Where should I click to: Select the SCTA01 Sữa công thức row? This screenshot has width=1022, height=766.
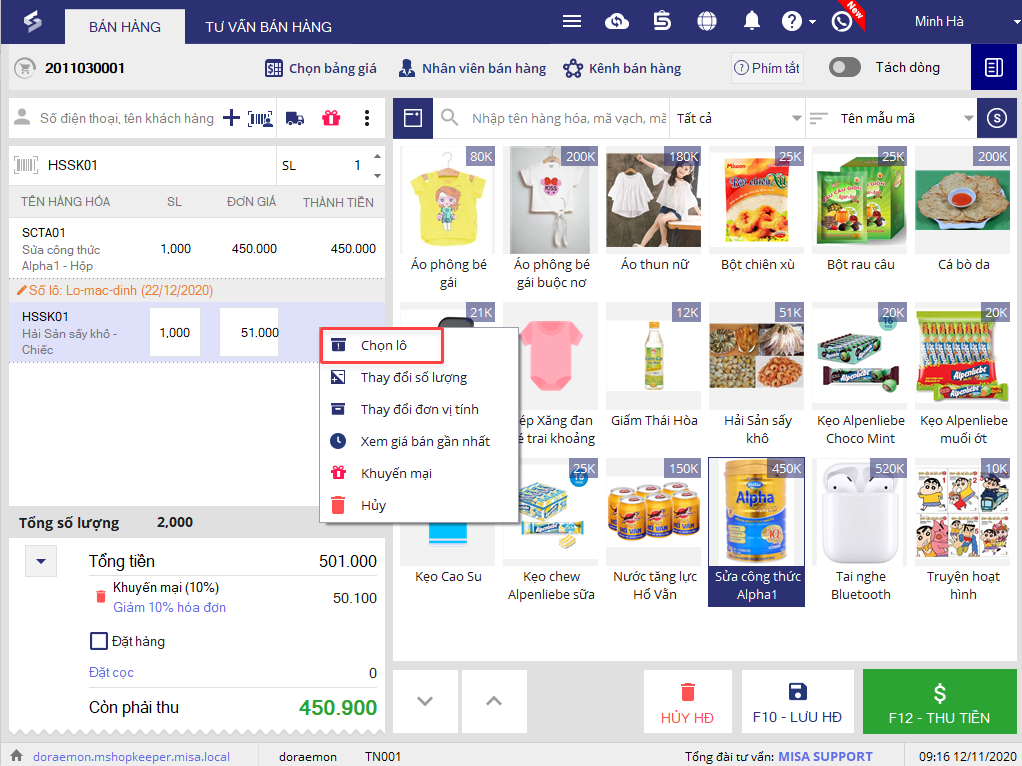(197, 248)
